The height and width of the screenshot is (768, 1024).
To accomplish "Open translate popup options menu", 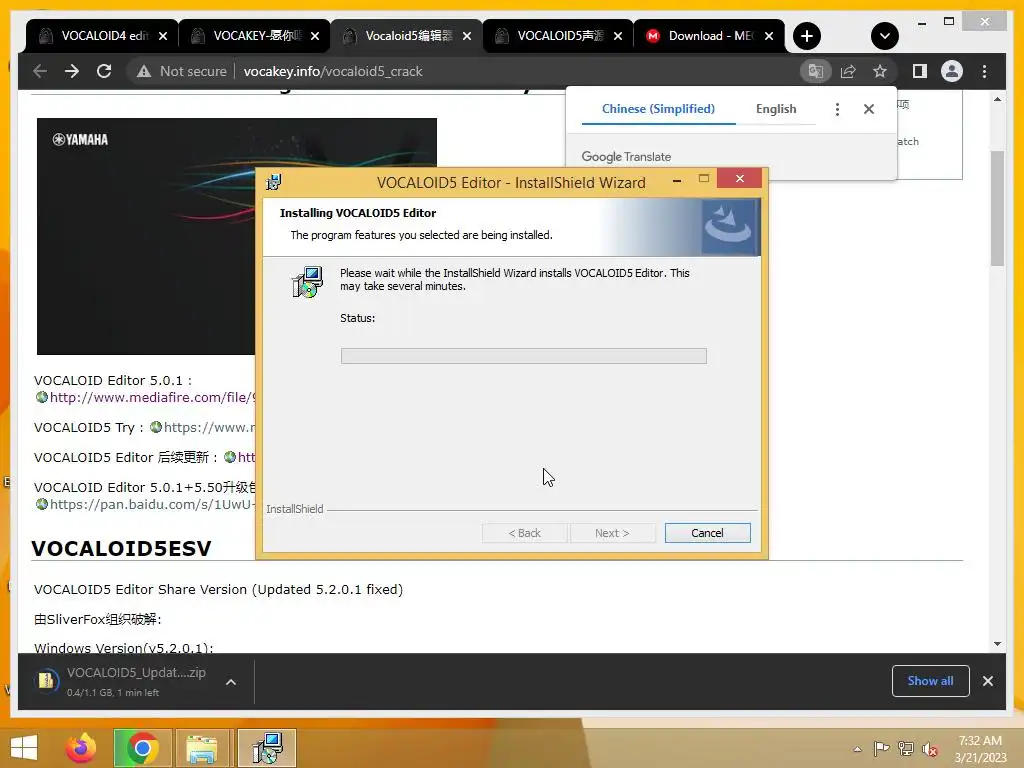I will coord(837,109).
